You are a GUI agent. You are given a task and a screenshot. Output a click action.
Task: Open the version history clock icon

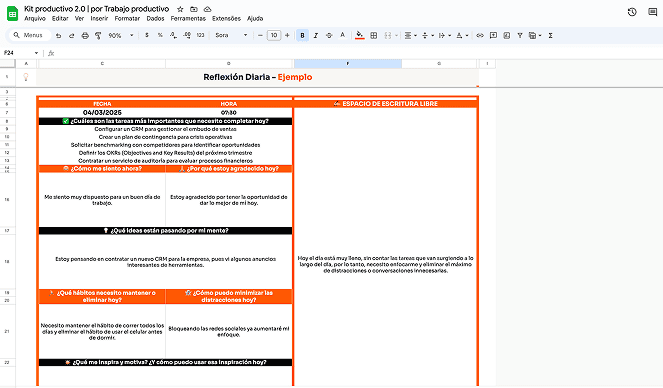(x=632, y=12)
